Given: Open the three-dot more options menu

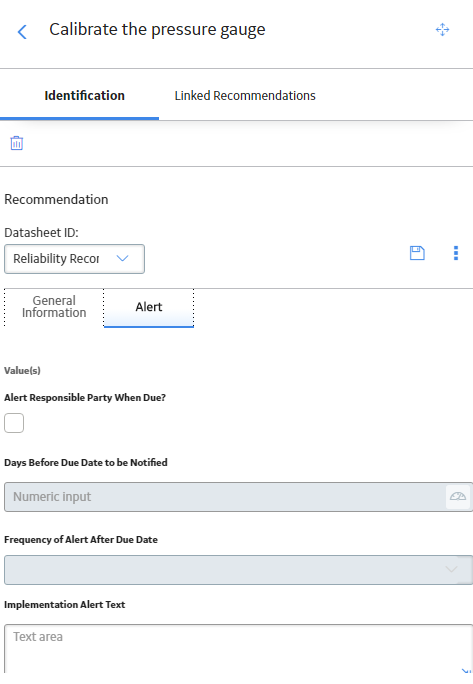Looking at the screenshot, I should [x=456, y=253].
